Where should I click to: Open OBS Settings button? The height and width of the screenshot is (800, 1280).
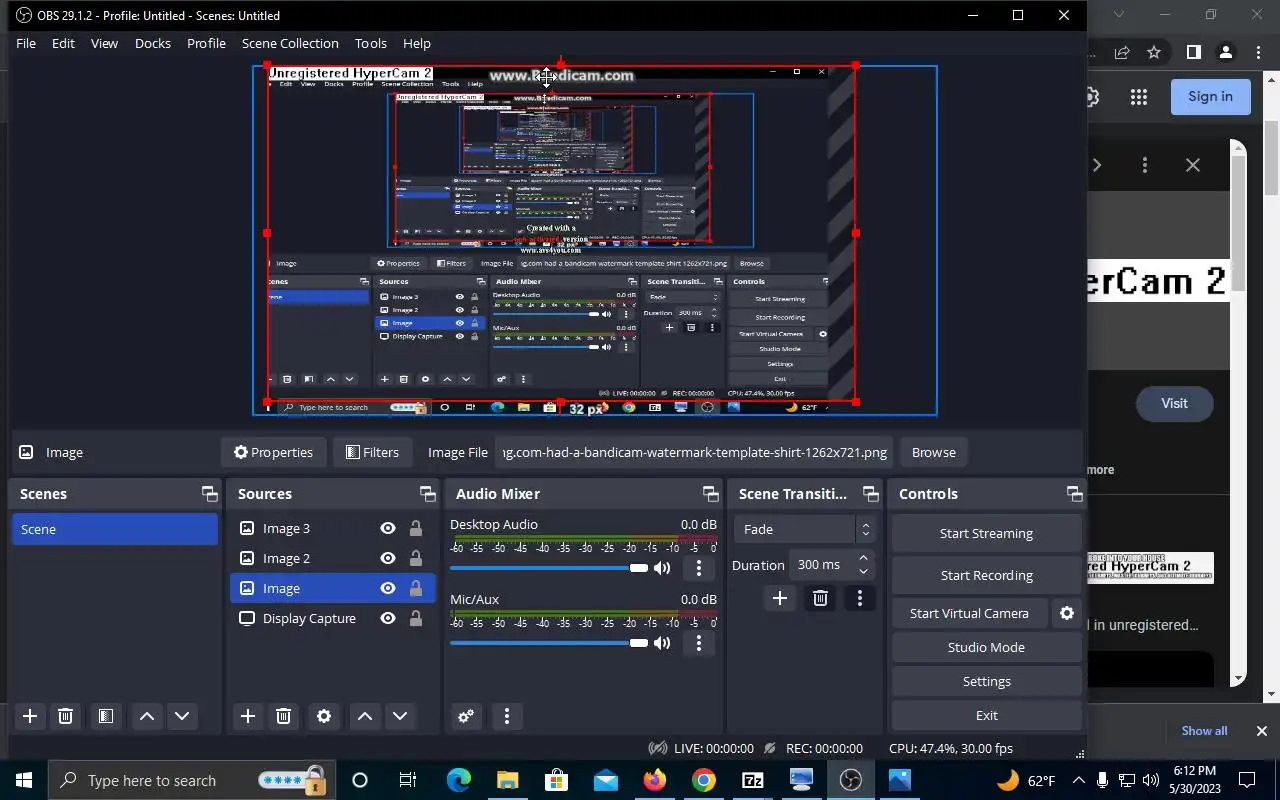(x=986, y=681)
